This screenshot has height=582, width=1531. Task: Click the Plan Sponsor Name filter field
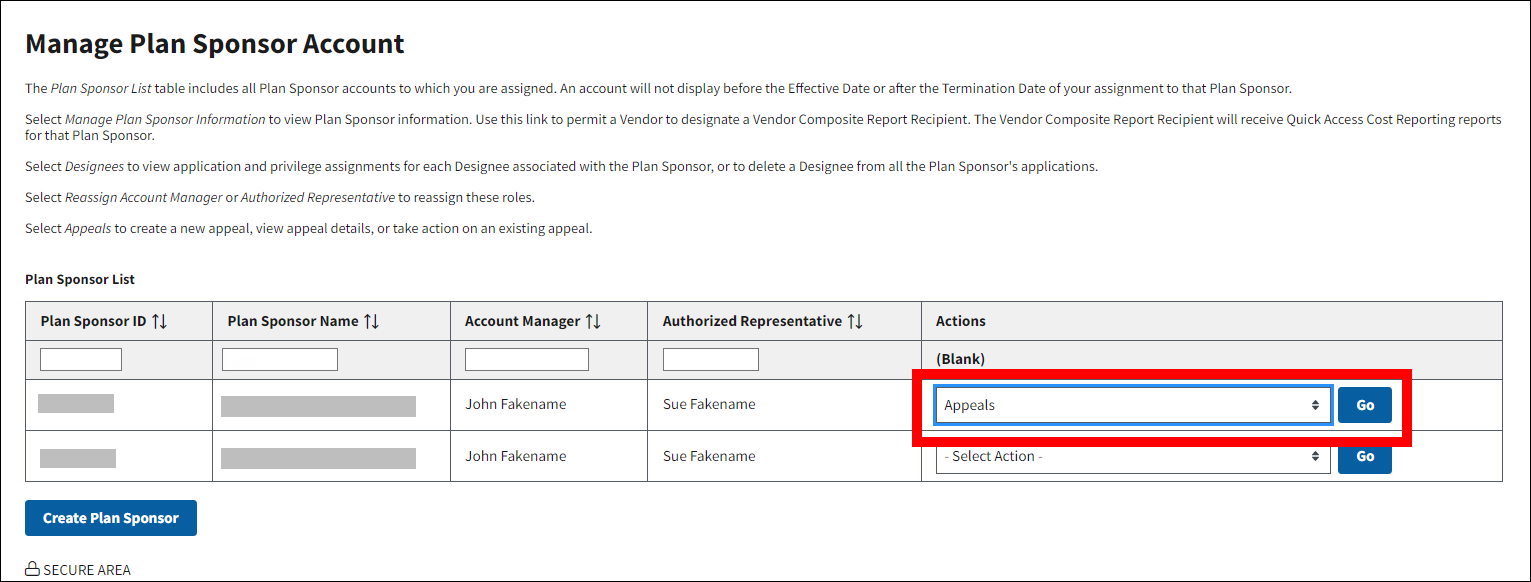[280, 359]
